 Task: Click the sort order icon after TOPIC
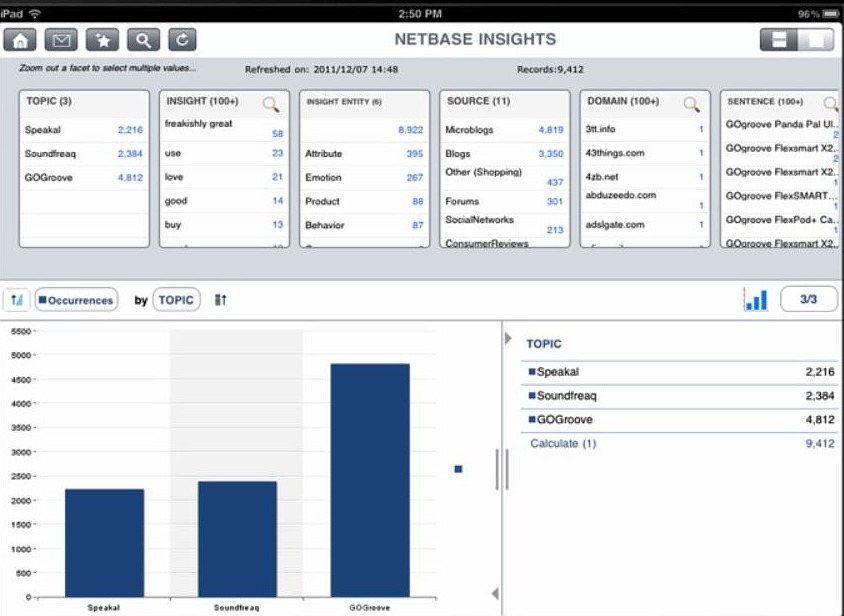coord(221,300)
